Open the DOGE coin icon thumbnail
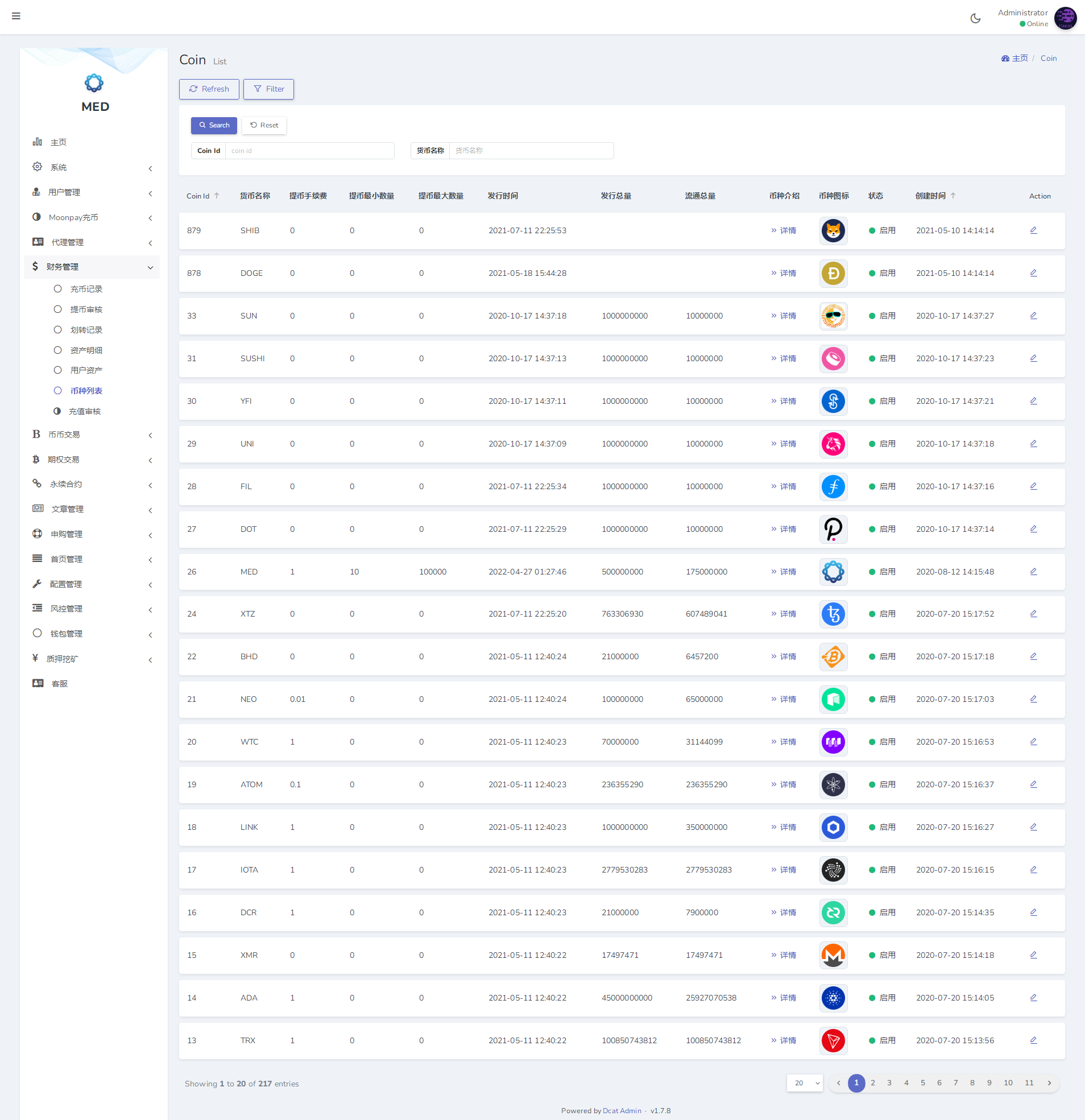1085x1120 pixels. (833, 273)
